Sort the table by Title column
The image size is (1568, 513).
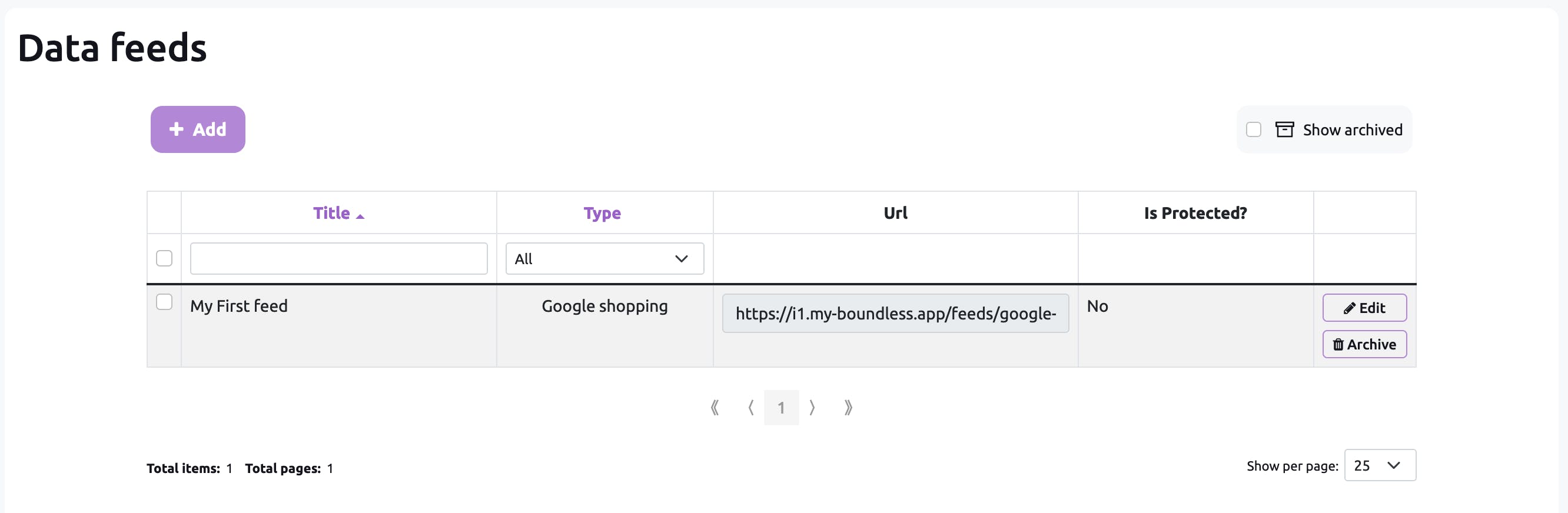(x=332, y=213)
